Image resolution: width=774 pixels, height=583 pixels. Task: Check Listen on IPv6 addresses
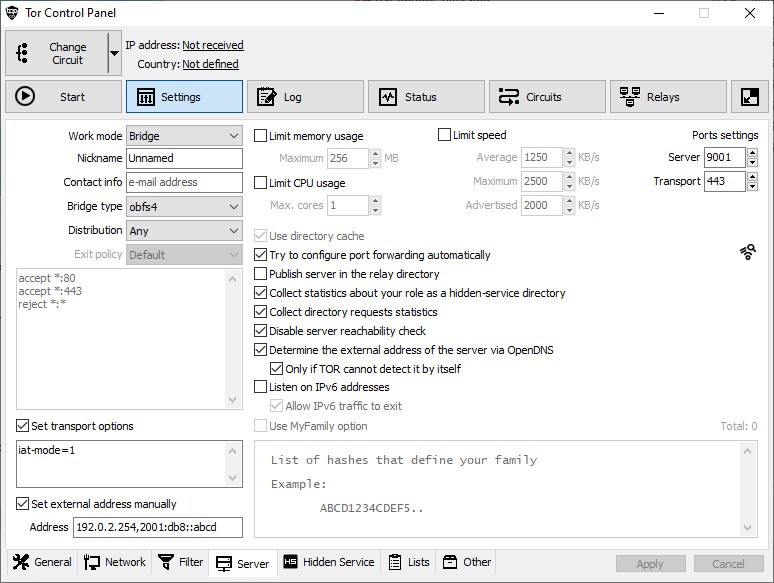point(260,387)
